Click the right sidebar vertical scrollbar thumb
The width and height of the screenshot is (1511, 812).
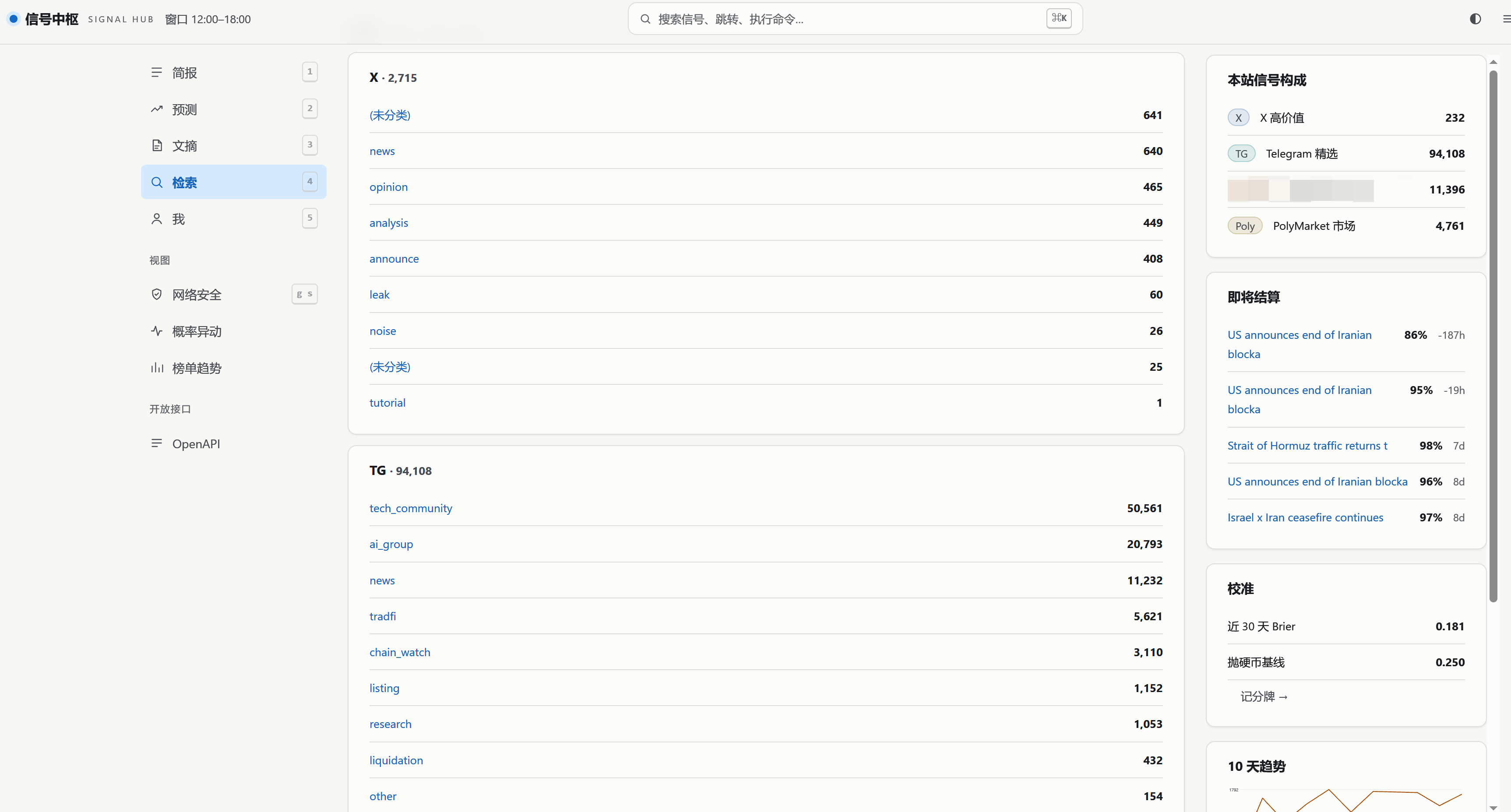pyautogui.click(x=1493, y=335)
